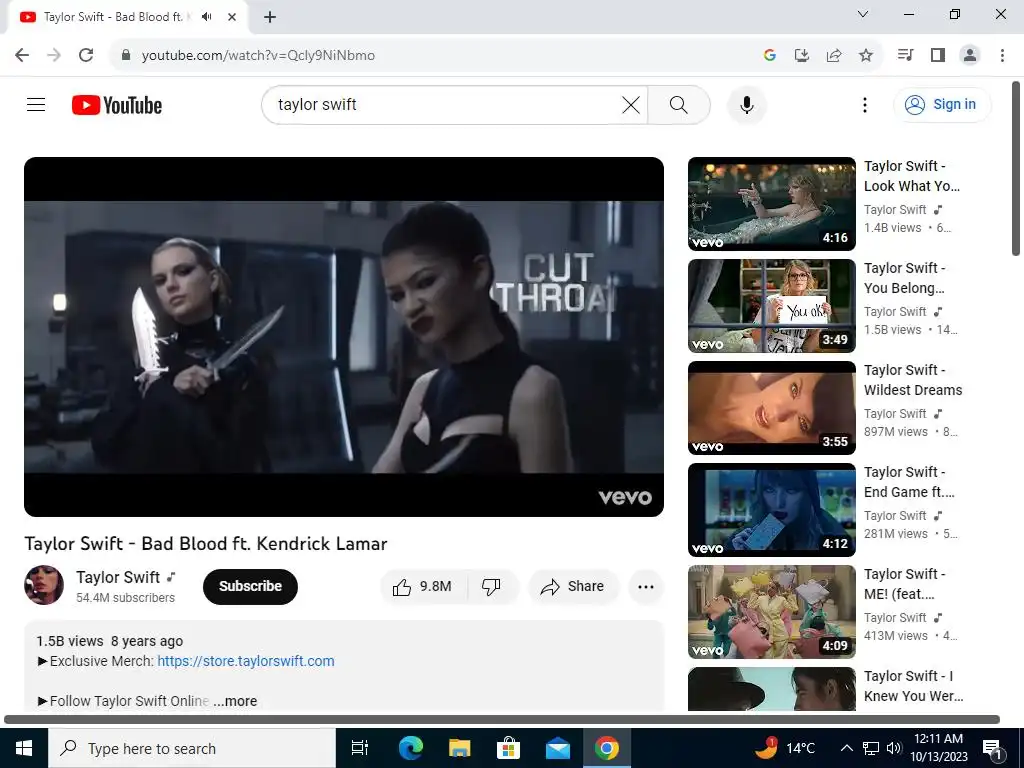Open YouTube settings three-dot menu

click(865, 104)
